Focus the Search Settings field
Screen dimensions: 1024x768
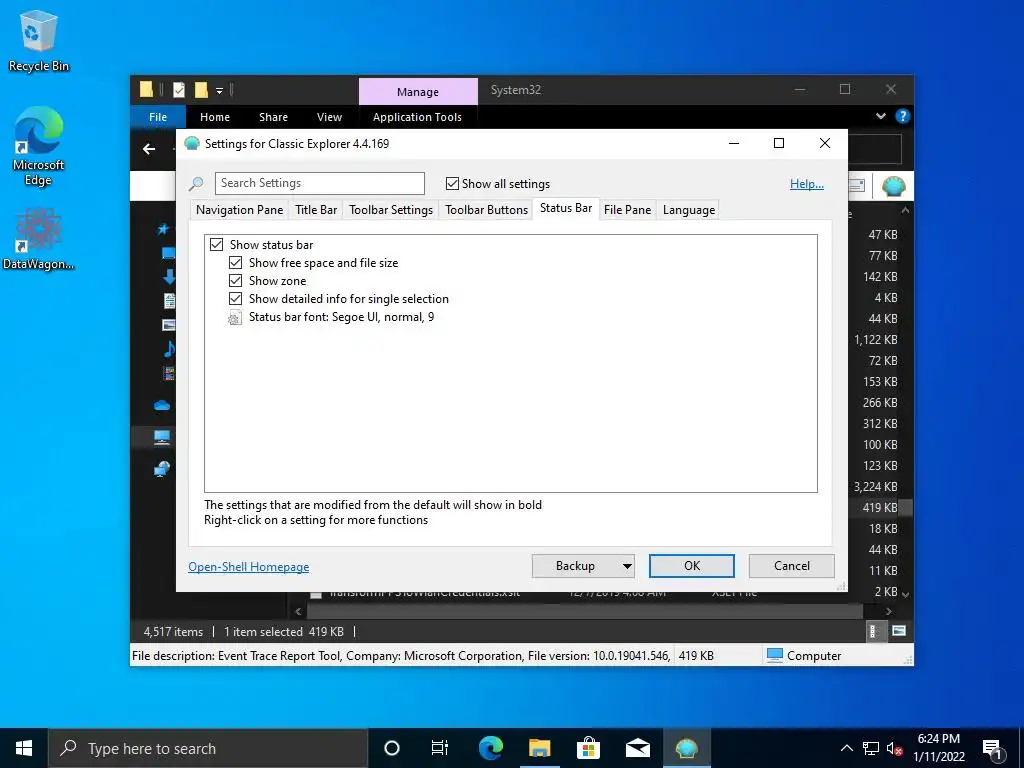coord(320,184)
